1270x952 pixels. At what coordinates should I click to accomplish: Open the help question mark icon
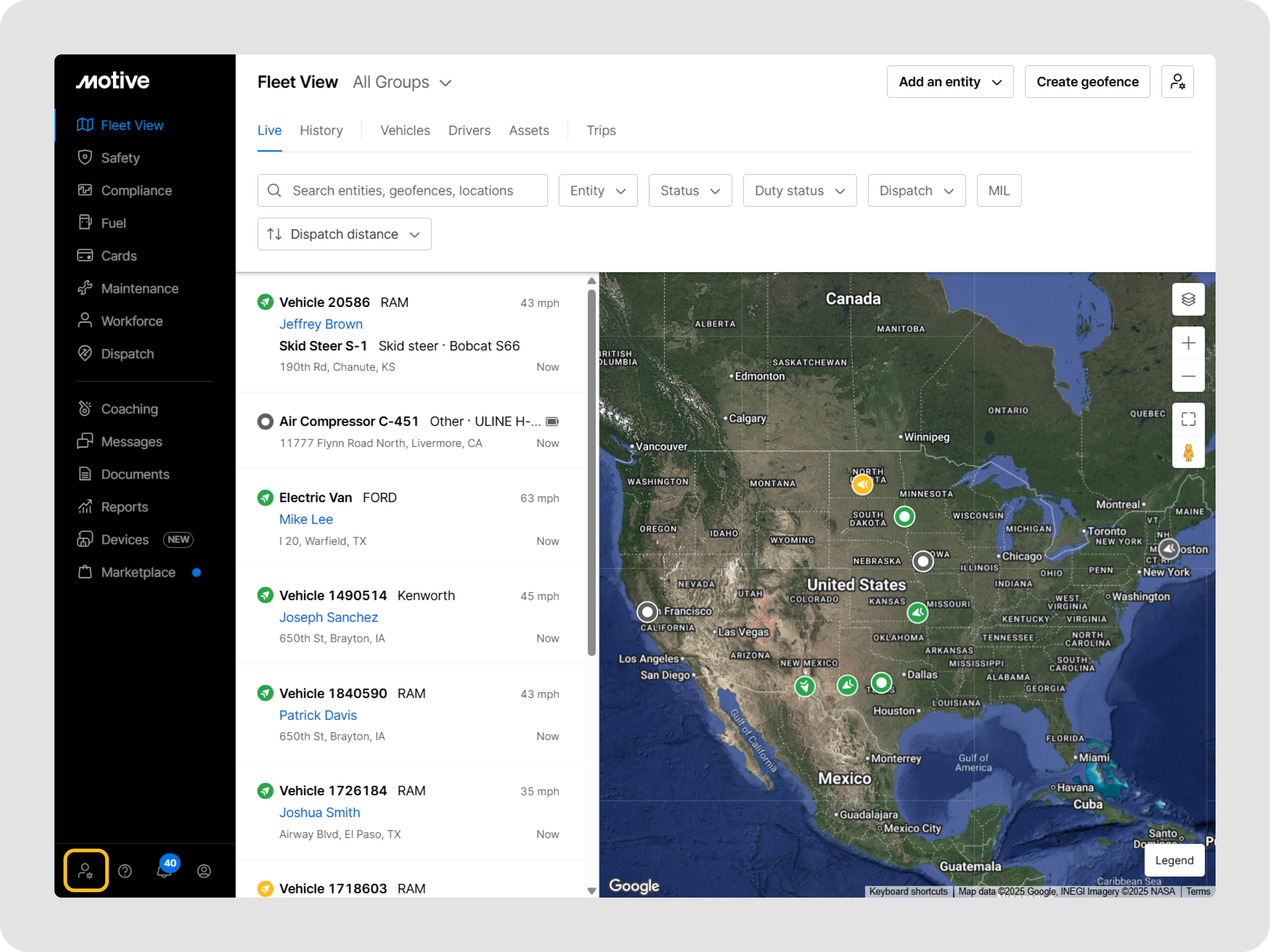point(125,871)
